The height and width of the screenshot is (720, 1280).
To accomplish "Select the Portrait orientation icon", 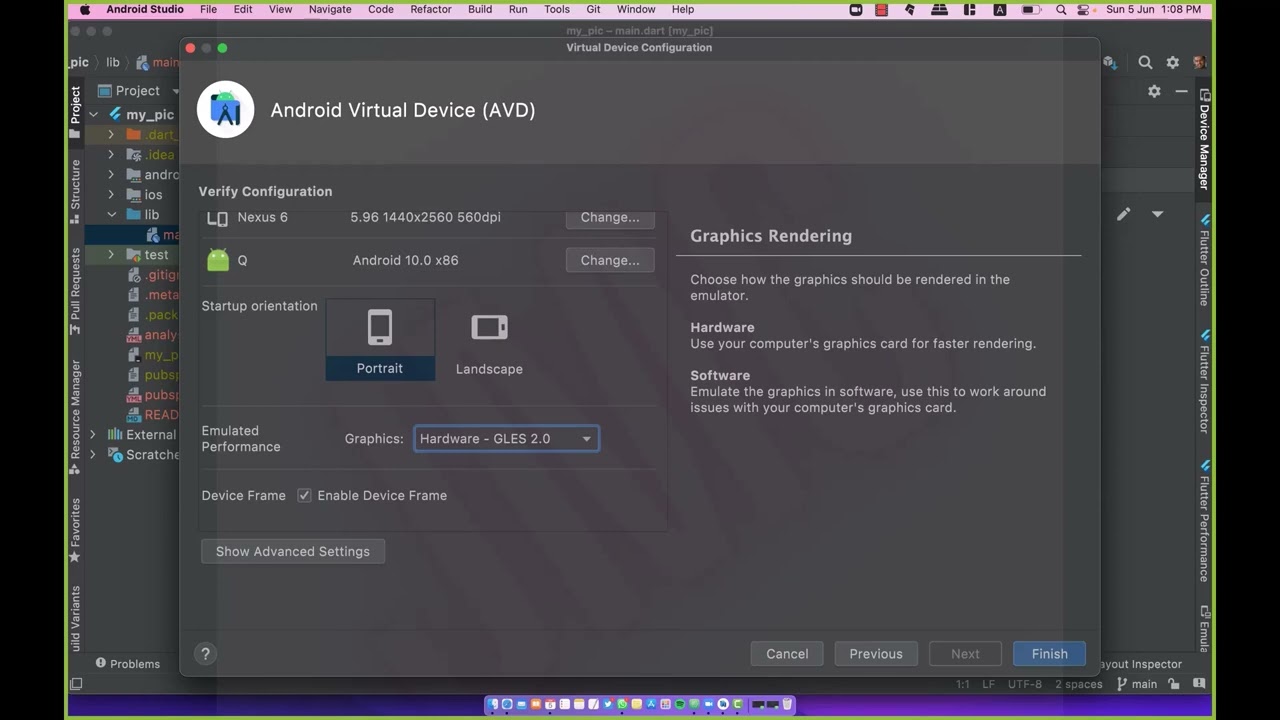I will [x=380, y=327].
